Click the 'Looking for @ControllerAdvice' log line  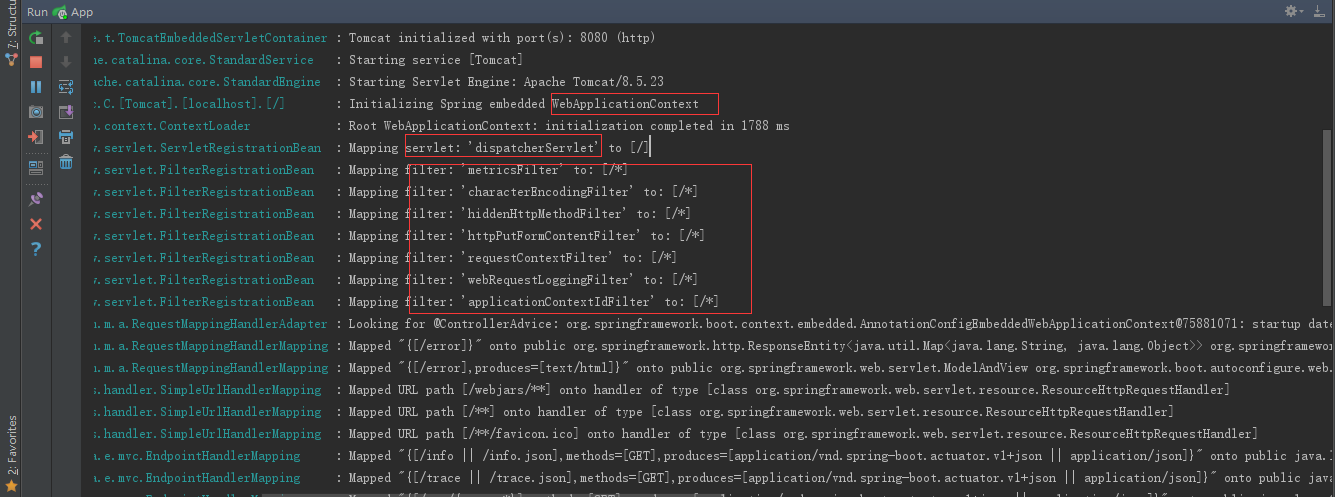point(841,324)
